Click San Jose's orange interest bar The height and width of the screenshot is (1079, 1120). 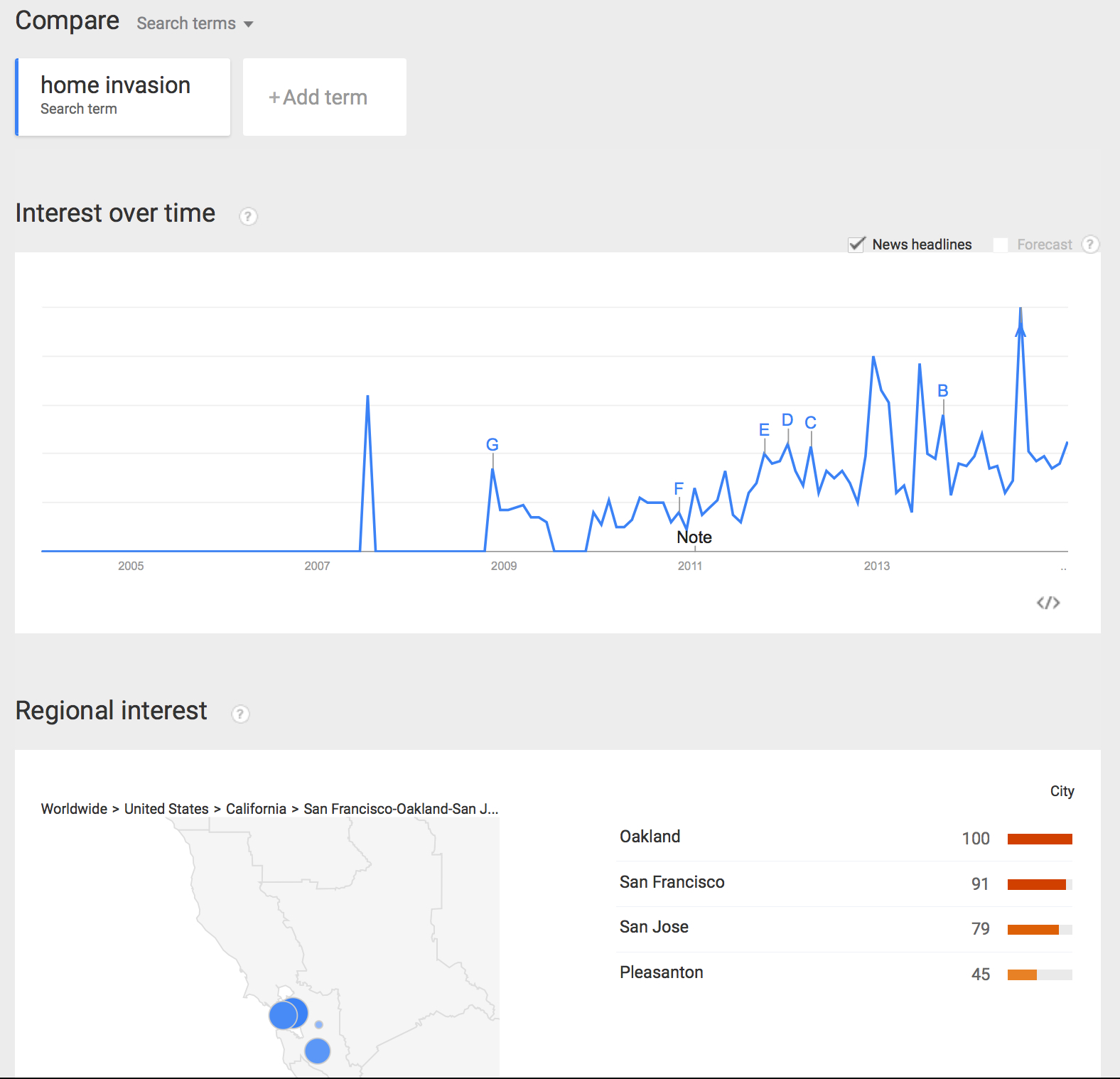point(1040,930)
